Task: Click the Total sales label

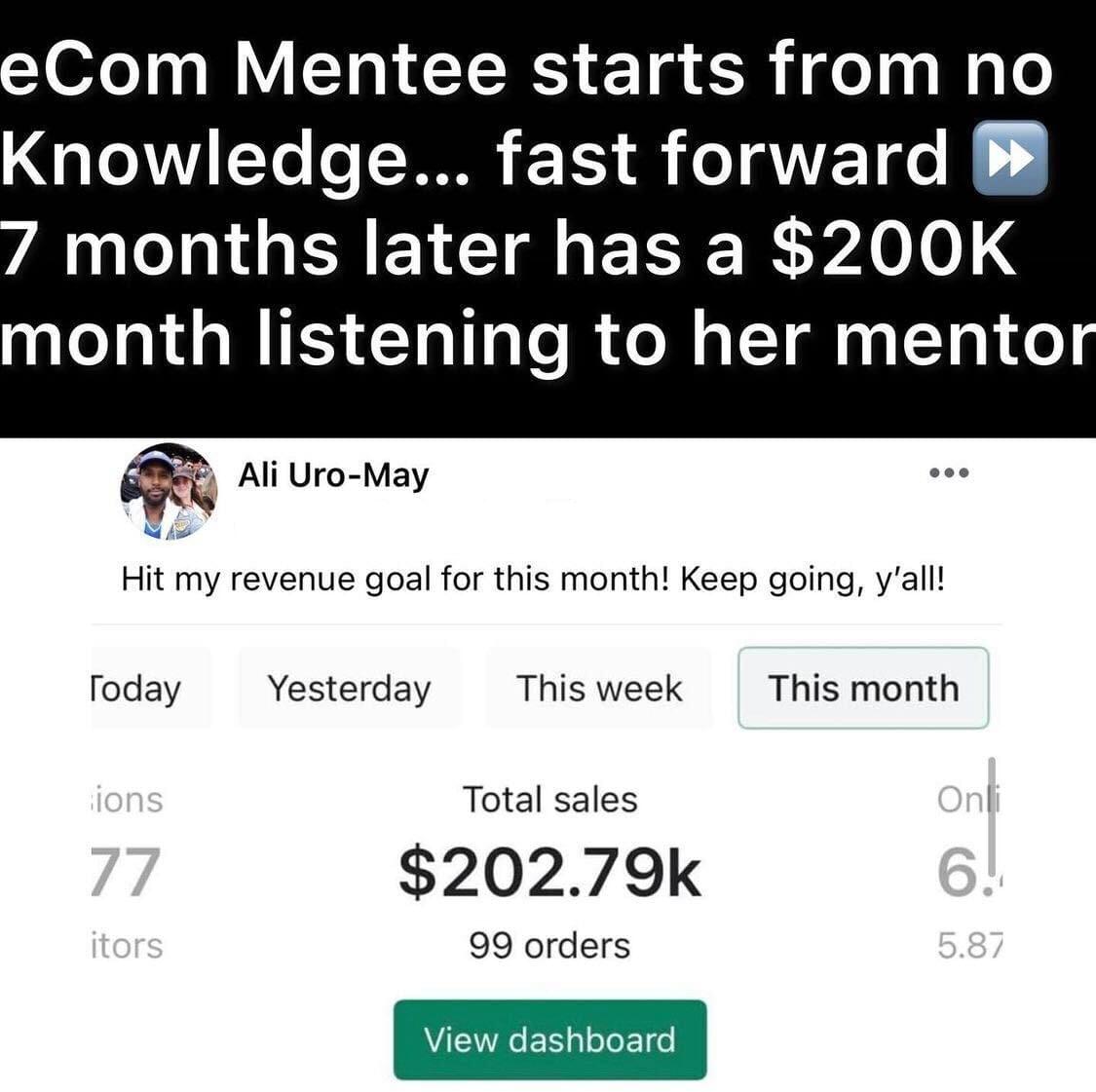Action: click(549, 800)
